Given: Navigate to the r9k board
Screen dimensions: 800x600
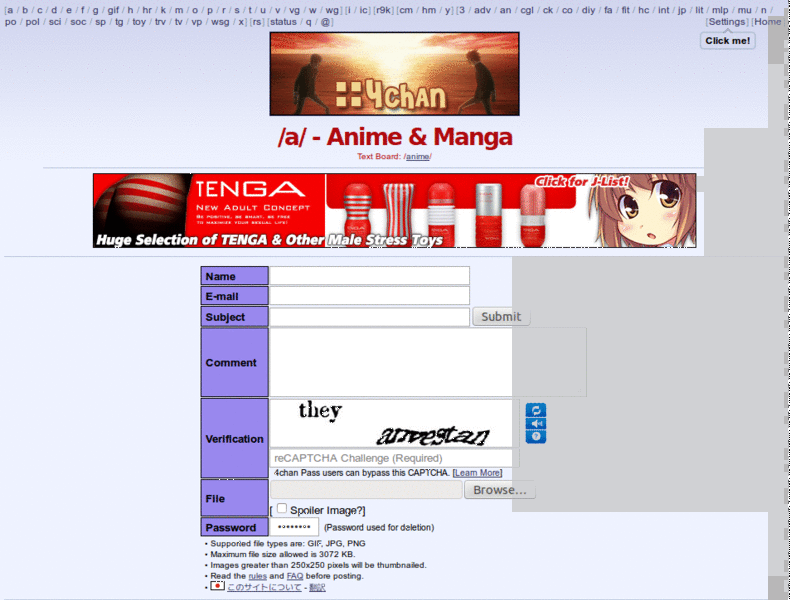Looking at the screenshot, I should pyautogui.click(x=384, y=10).
